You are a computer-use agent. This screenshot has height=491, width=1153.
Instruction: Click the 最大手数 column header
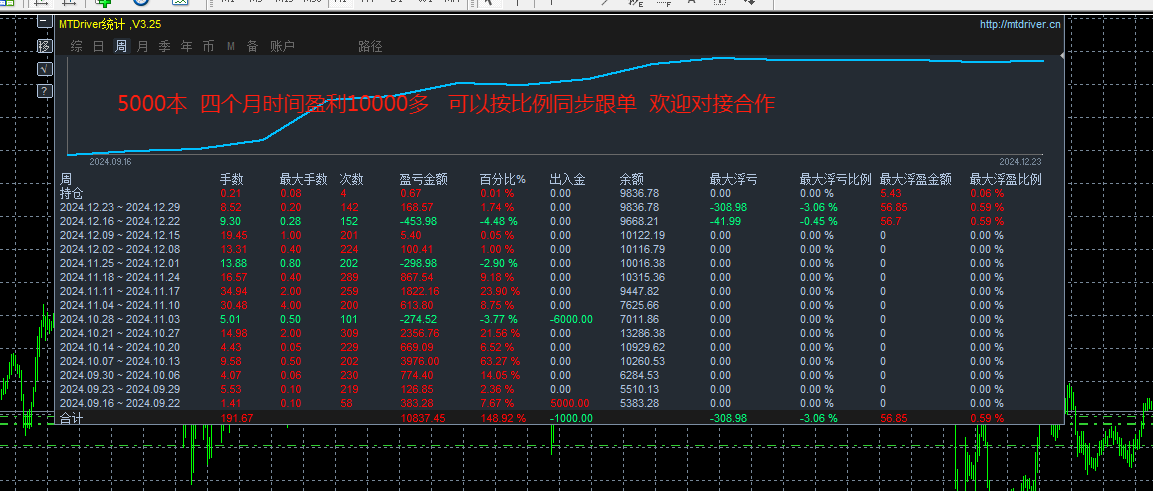coord(304,179)
